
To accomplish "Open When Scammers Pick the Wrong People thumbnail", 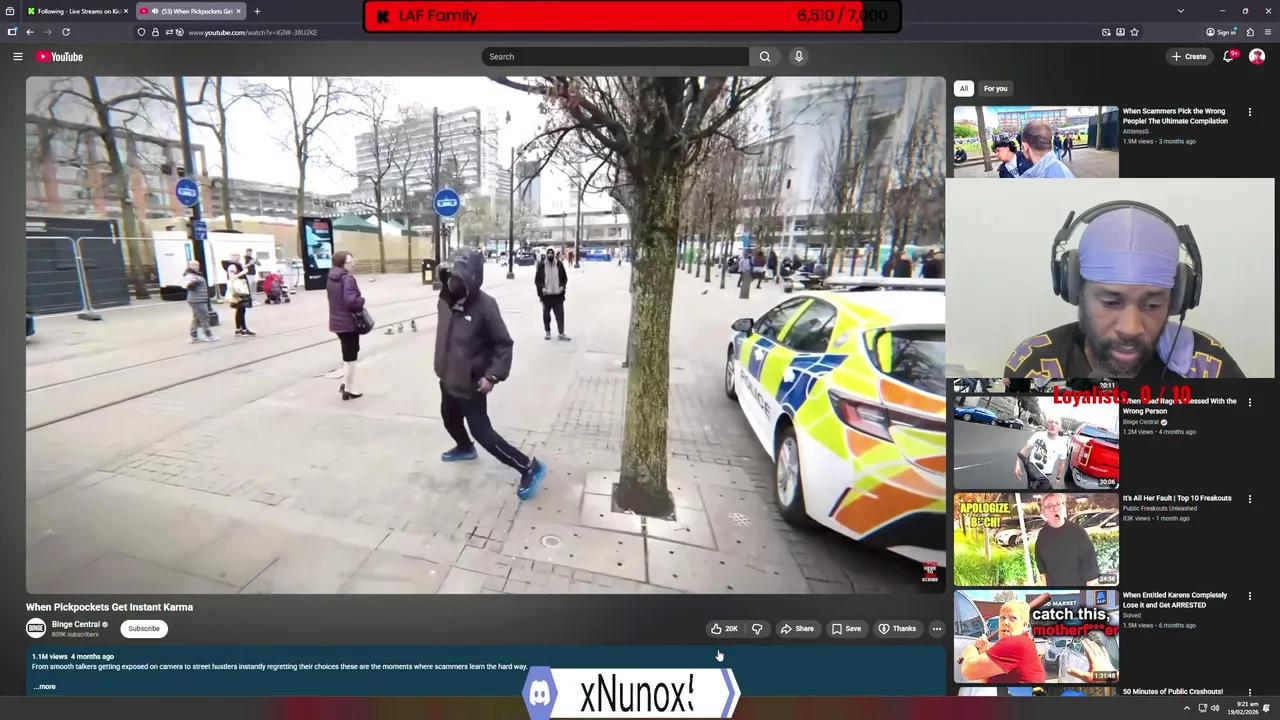I will click(x=1036, y=141).
